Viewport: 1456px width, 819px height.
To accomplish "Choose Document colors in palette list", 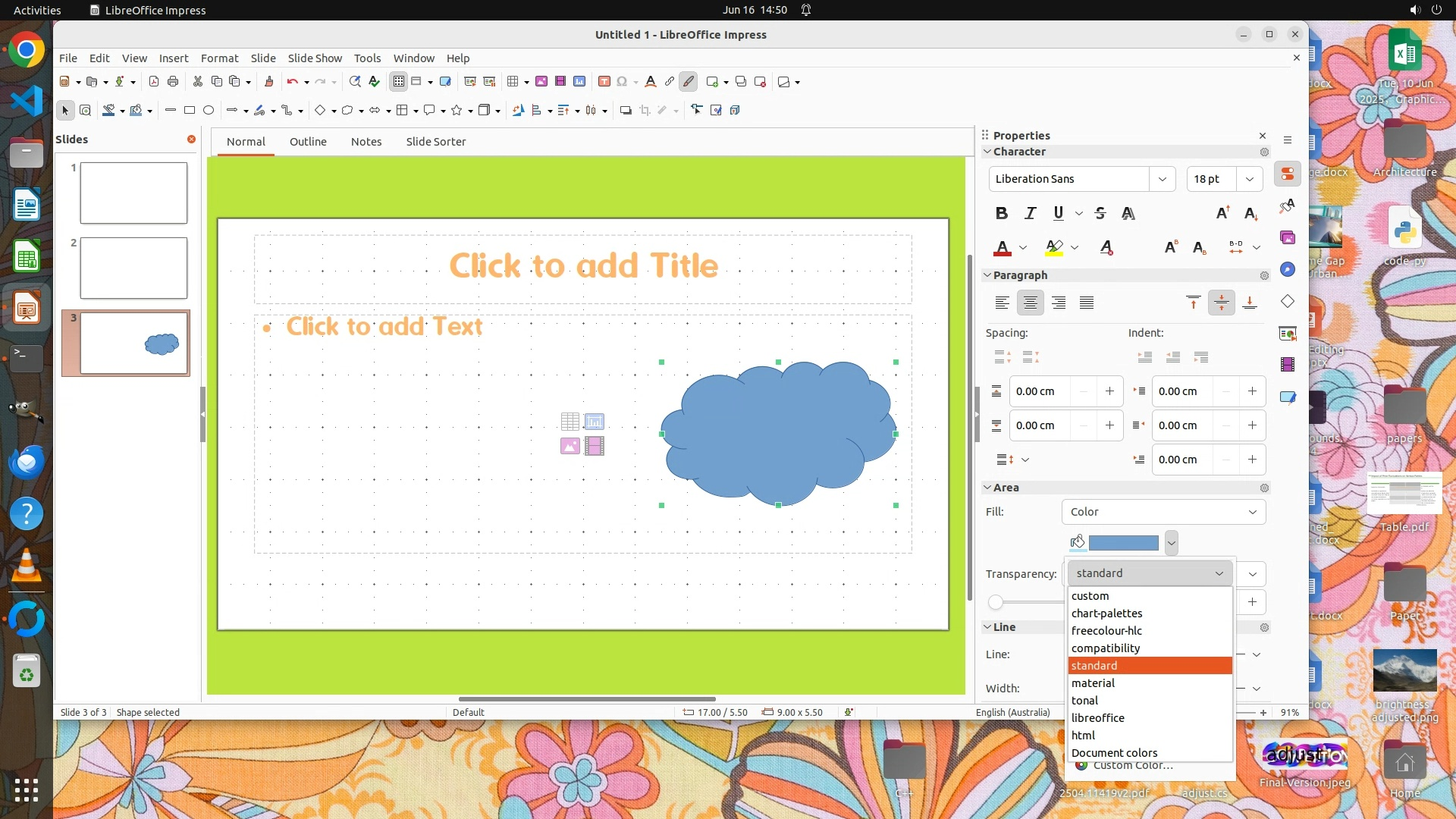I will click(1114, 753).
